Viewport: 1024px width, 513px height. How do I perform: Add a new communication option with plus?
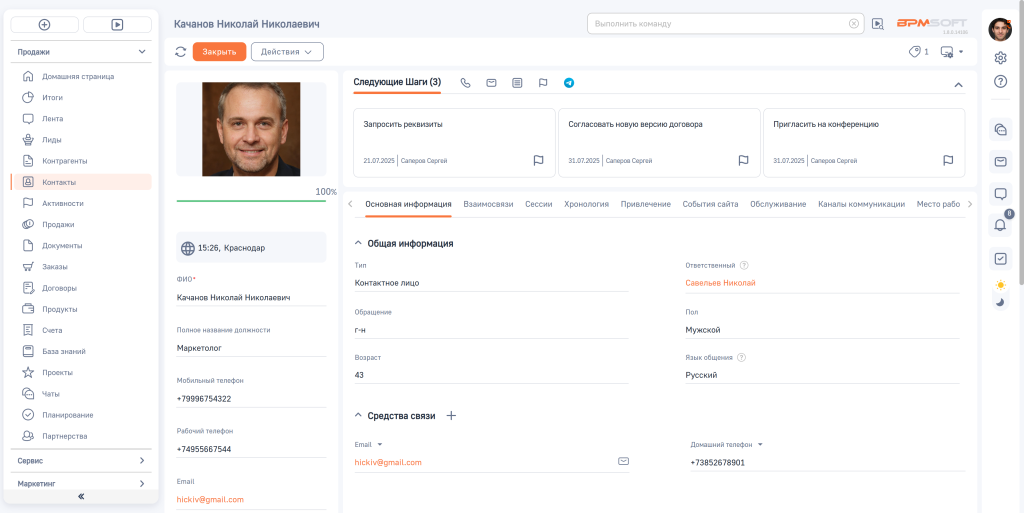click(451, 416)
